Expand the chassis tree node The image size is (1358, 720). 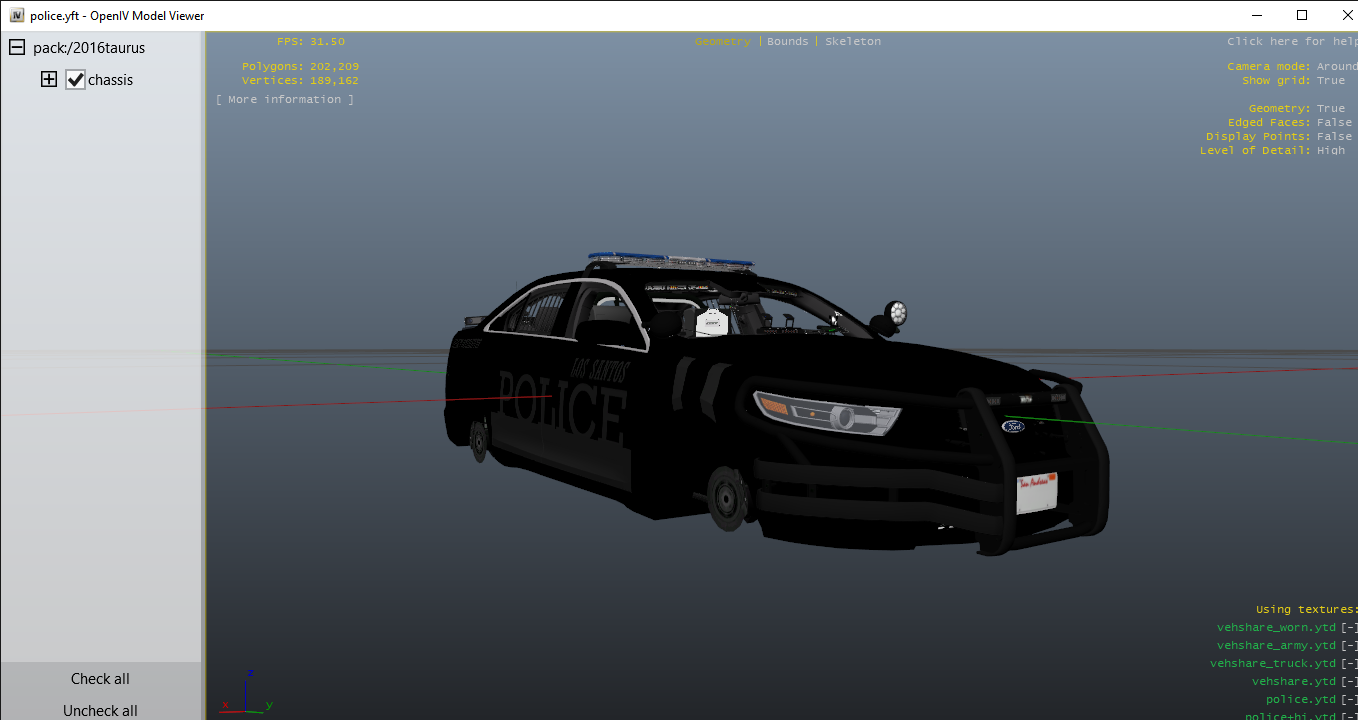tap(48, 80)
